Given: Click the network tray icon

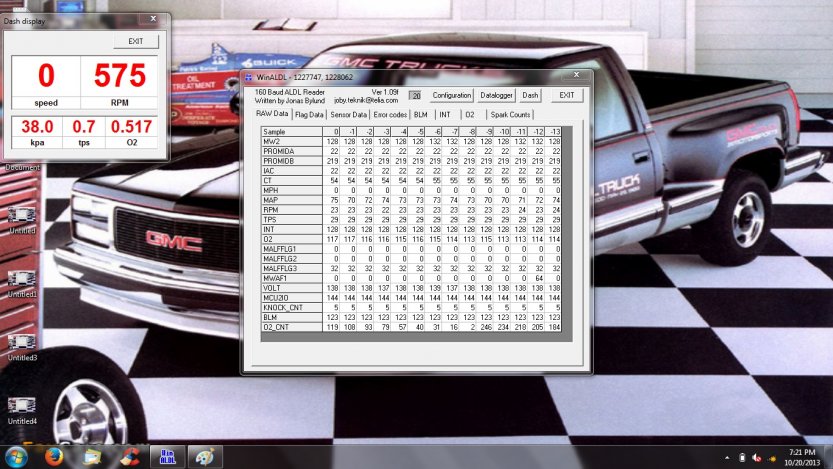Looking at the screenshot, I should 771,458.
